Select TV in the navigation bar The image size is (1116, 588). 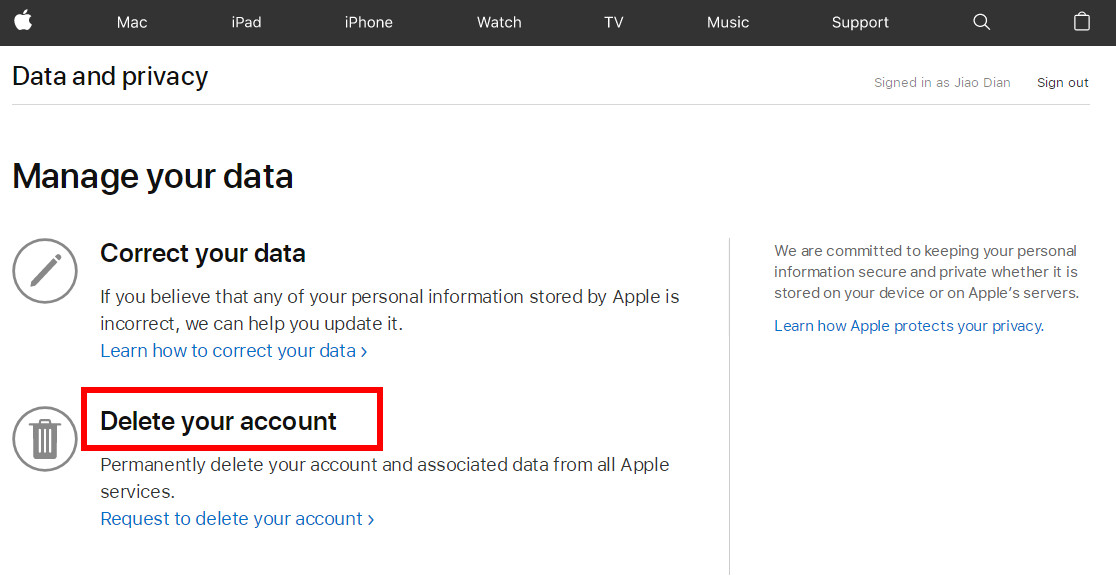tap(613, 22)
